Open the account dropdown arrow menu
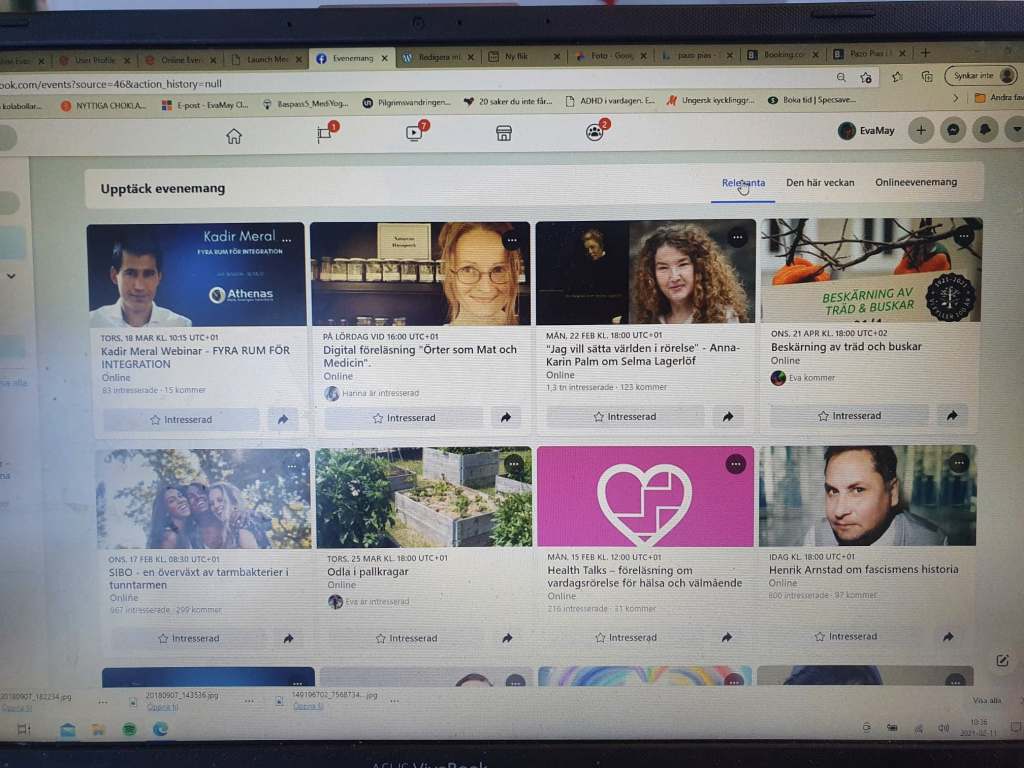The width and height of the screenshot is (1024, 768). tap(1016, 130)
